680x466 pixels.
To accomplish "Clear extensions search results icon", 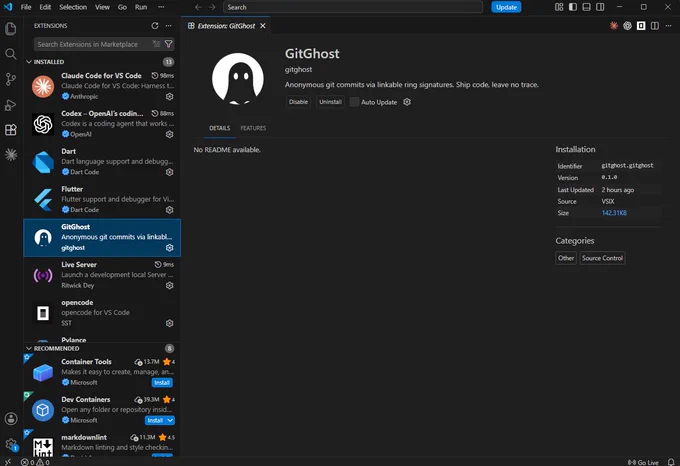I will [x=157, y=44].
